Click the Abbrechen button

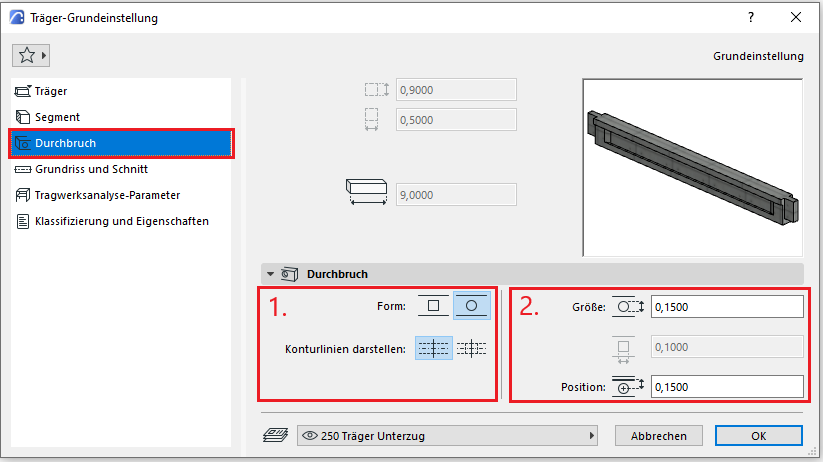[658, 436]
